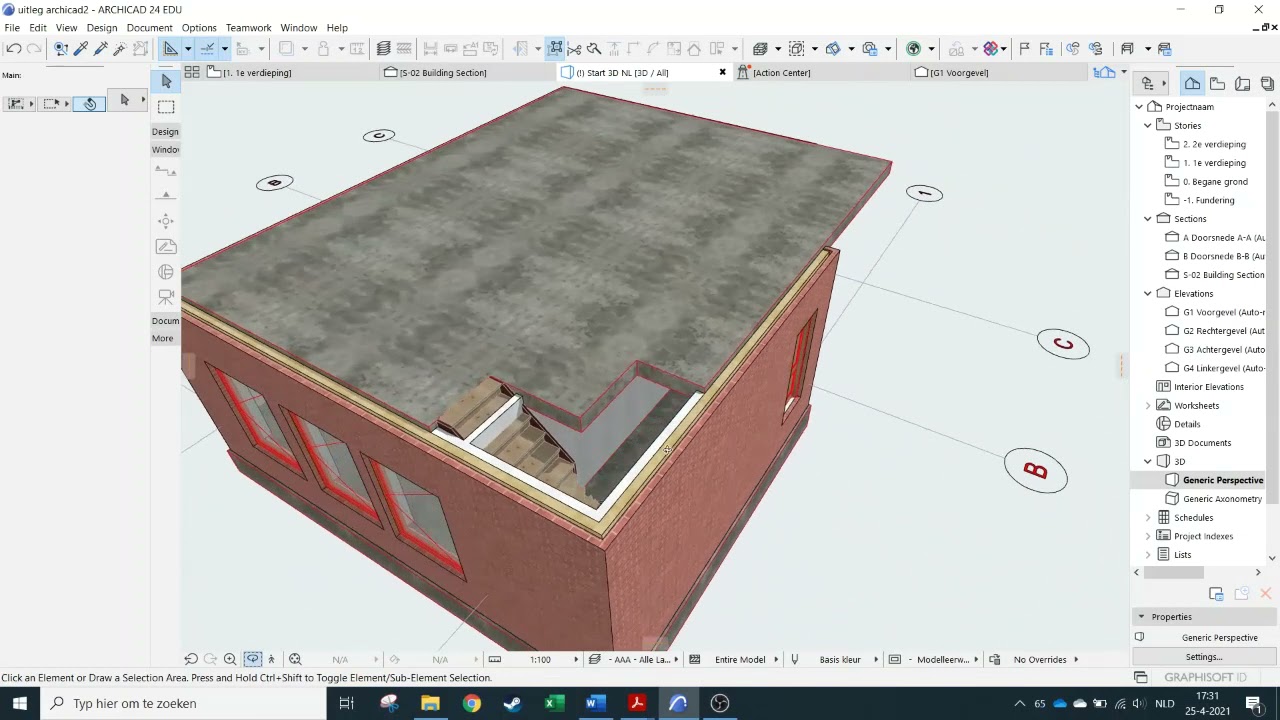Collapse the Stories tree node
The width and height of the screenshot is (1280, 720).
point(1148,125)
